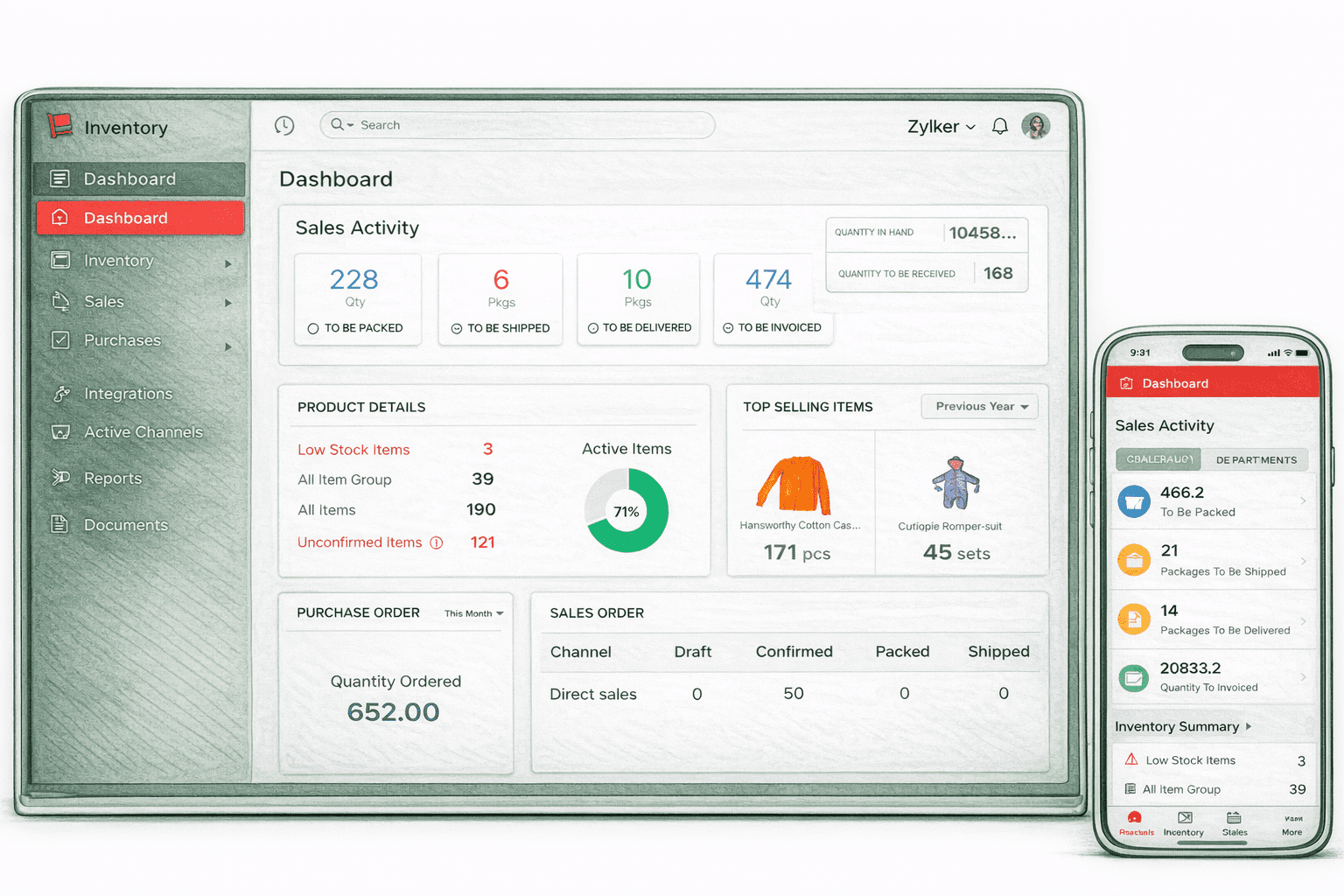Select the Sales icon in the sidebar
This screenshot has height=896, width=1344.
60,301
